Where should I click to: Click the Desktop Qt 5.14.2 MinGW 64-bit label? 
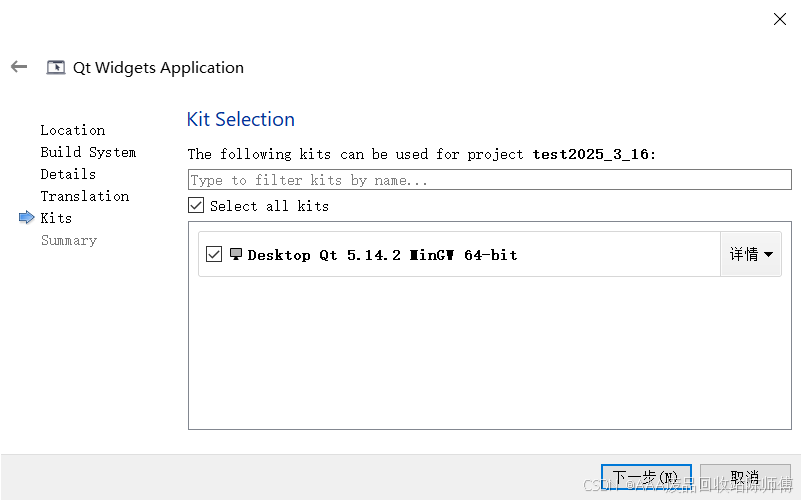(x=382, y=255)
